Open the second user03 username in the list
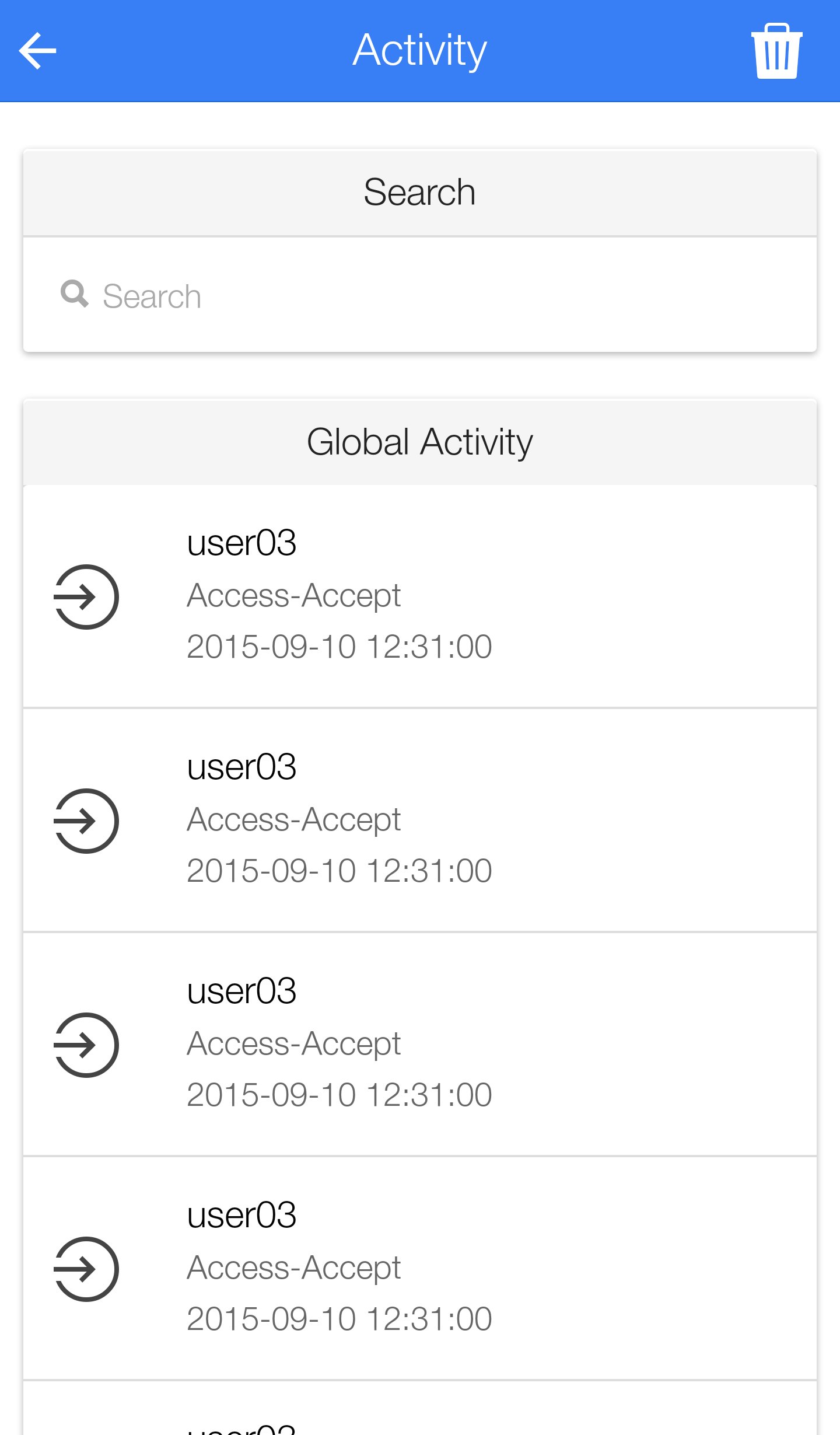The width and height of the screenshot is (840, 1435). pos(242,767)
